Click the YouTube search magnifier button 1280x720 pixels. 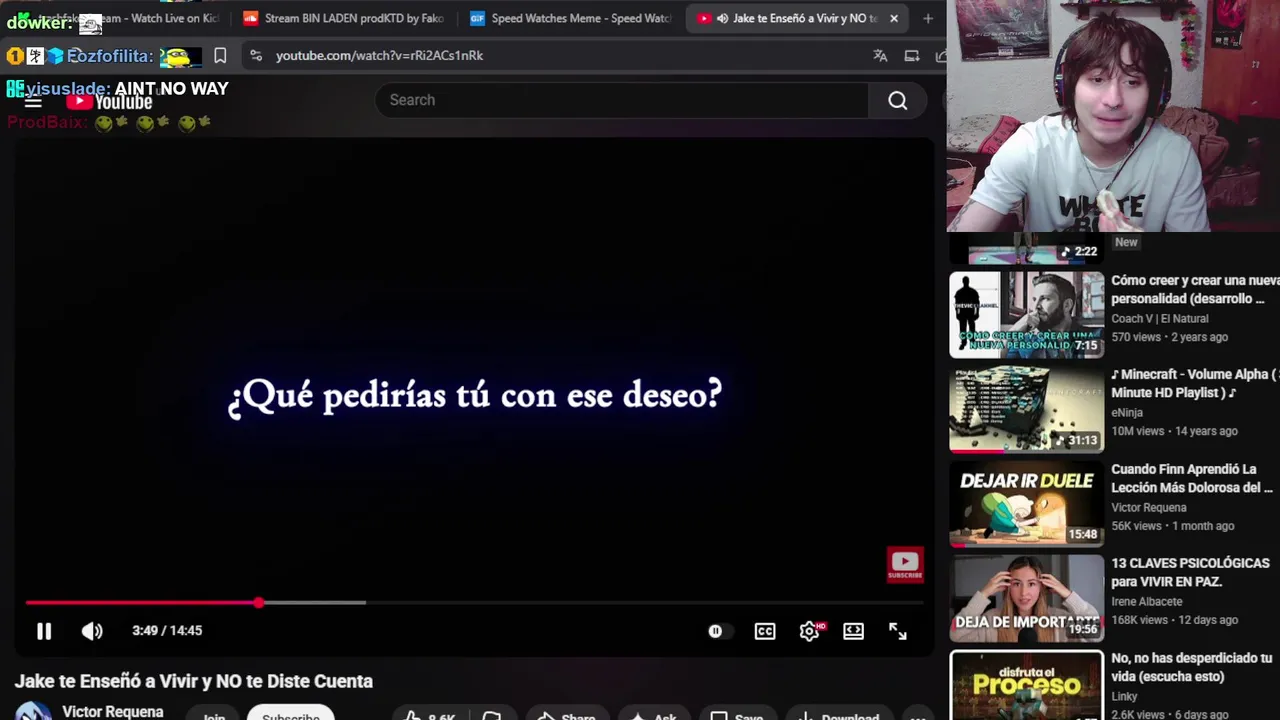tap(898, 100)
